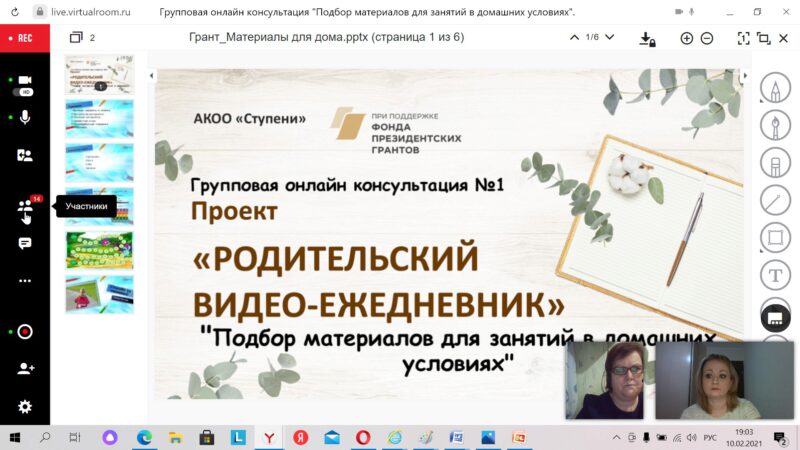Open Internet Explorer from taskbar

pyautogui.click(x=394, y=437)
